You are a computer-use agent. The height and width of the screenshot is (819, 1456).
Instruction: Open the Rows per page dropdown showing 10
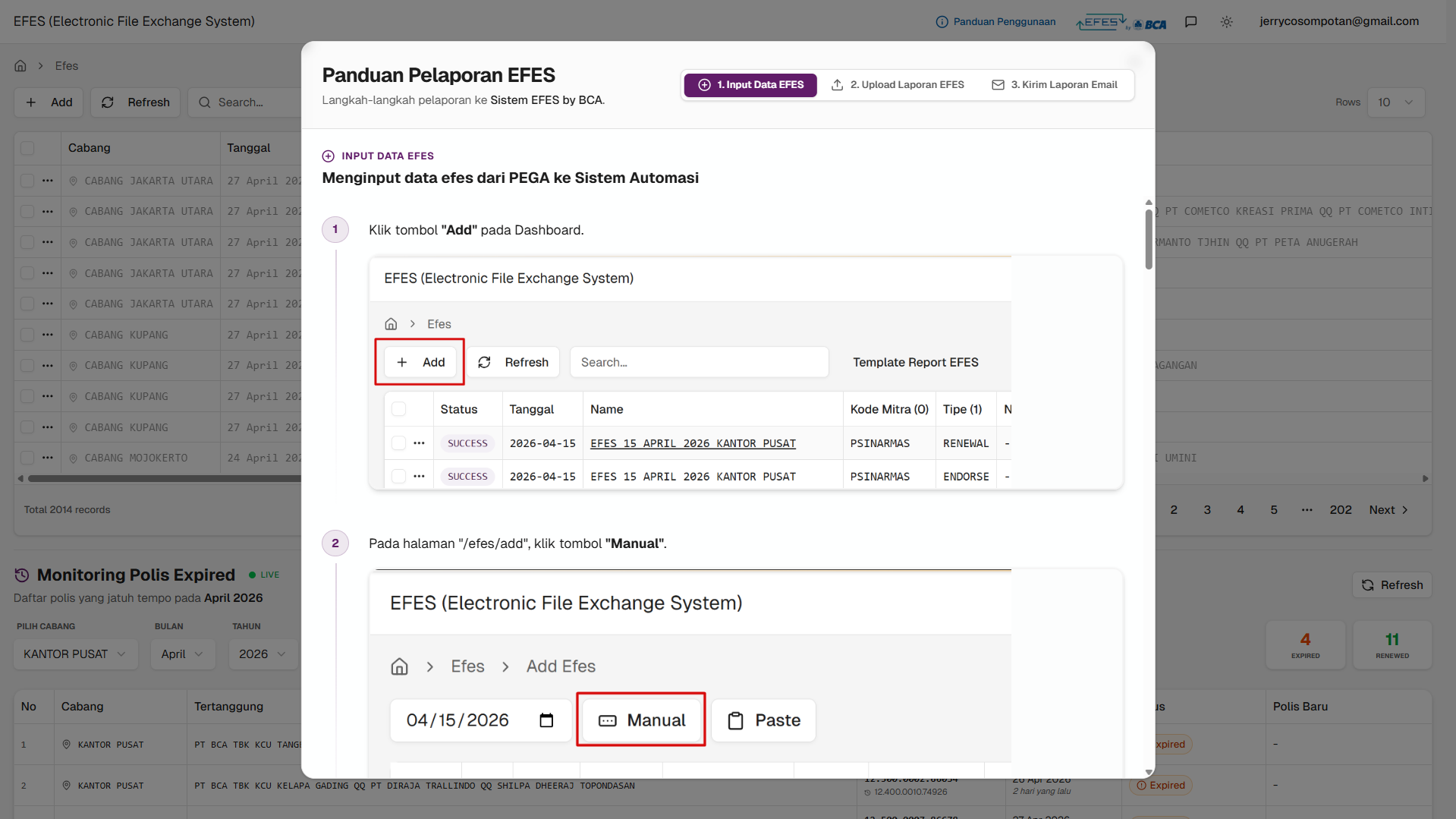point(1396,102)
